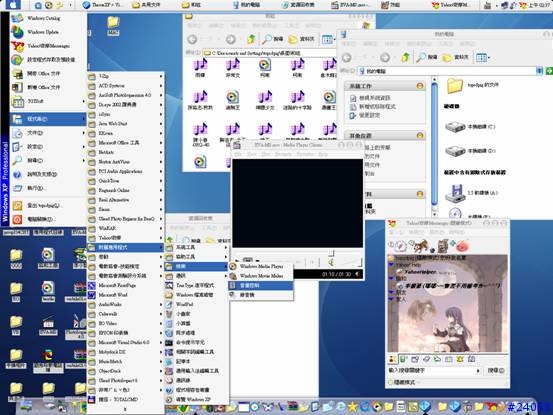Click 搜尋 button in My Computer toolbar
Image resolution: width=553 pixels, height=415 pixels.
tap(427, 57)
